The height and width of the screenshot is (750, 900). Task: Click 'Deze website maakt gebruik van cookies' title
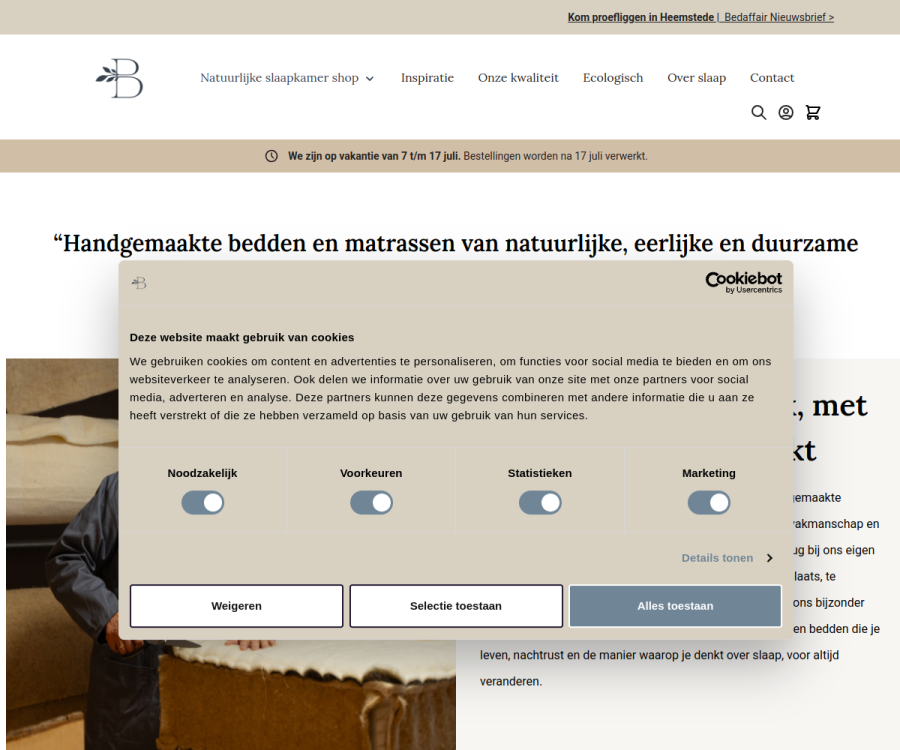tap(242, 337)
